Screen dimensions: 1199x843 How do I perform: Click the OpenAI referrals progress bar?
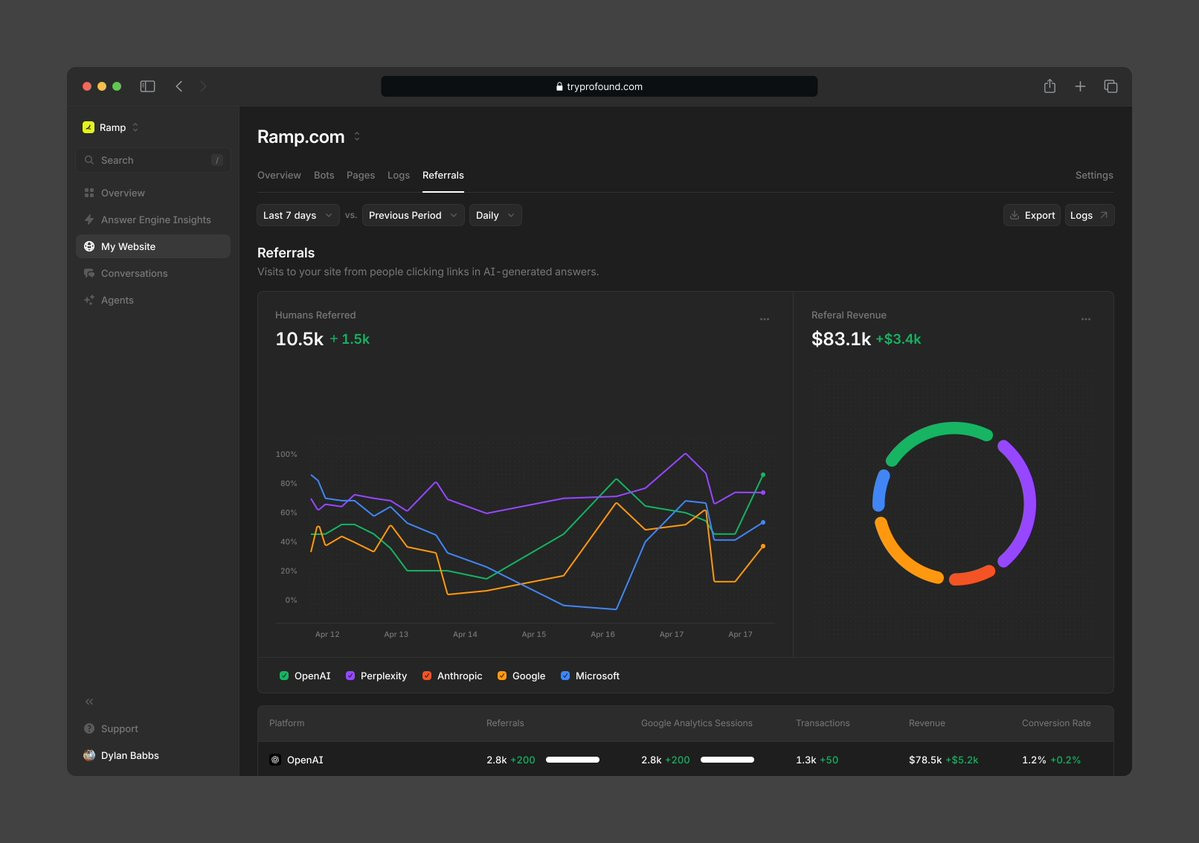coord(573,760)
